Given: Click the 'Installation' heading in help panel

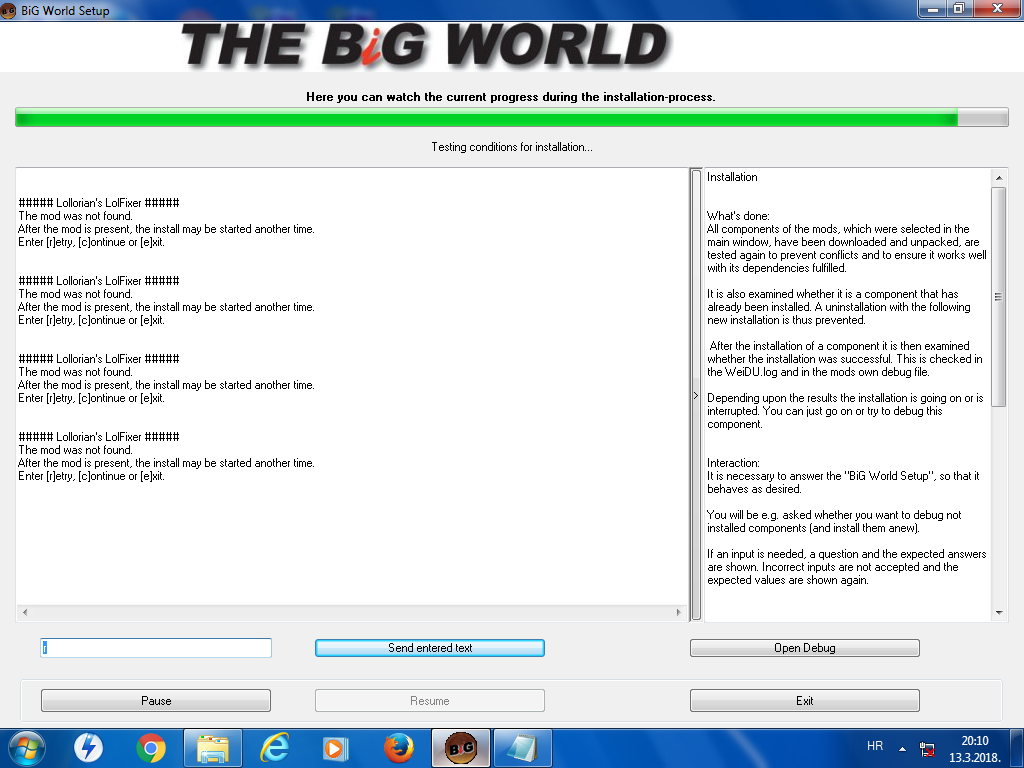Looking at the screenshot, I should click(x=732, y=177).
